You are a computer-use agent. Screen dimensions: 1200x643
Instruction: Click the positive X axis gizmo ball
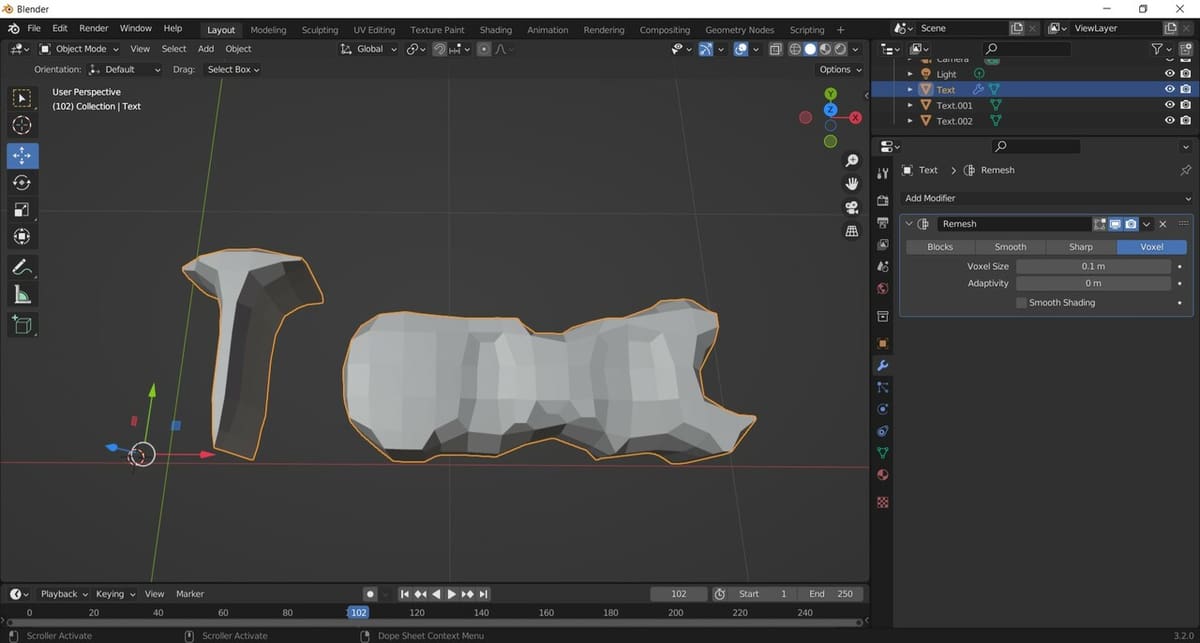855,117
